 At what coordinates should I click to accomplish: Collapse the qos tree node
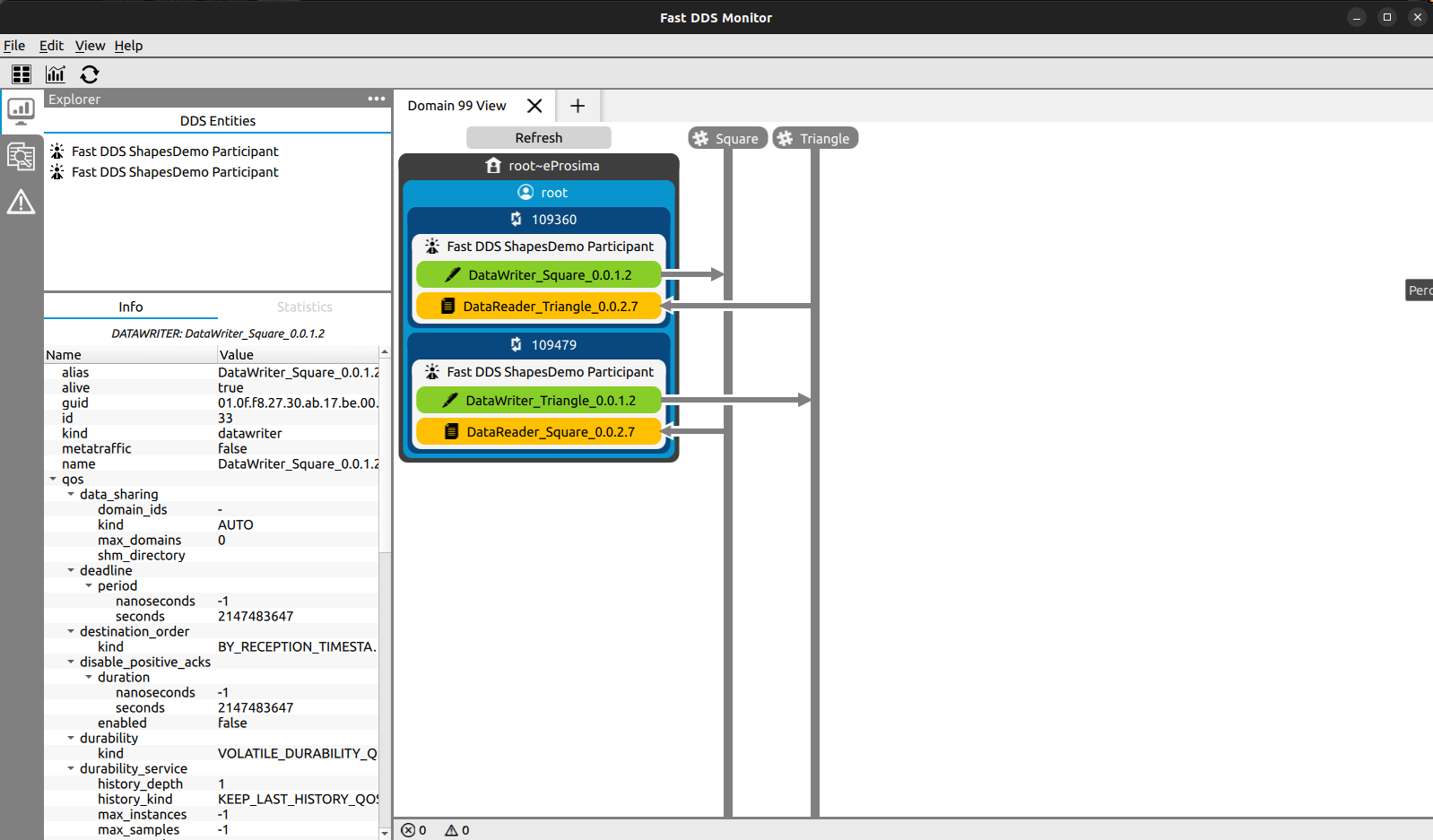(53, 479)
